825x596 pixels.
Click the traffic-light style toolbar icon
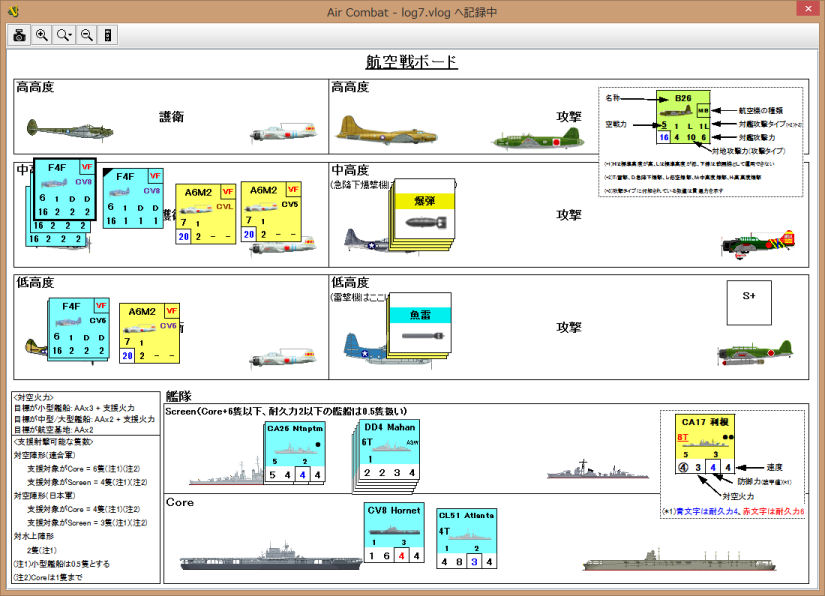pos(108,35)
